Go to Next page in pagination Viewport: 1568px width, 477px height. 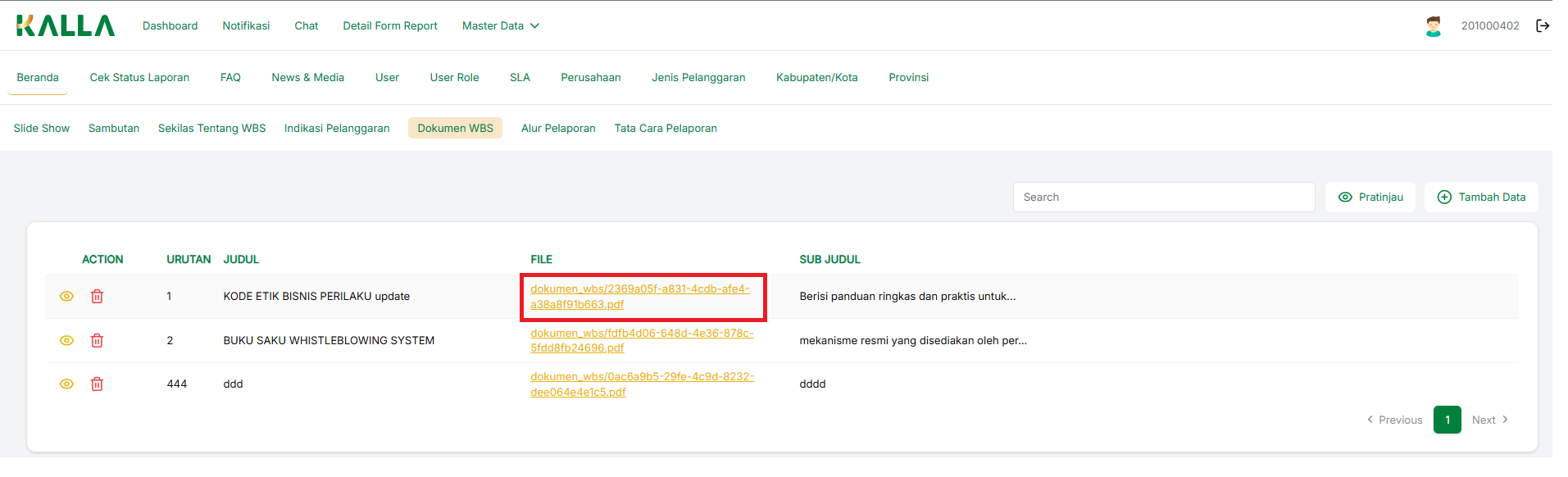tap(1489, 420)
